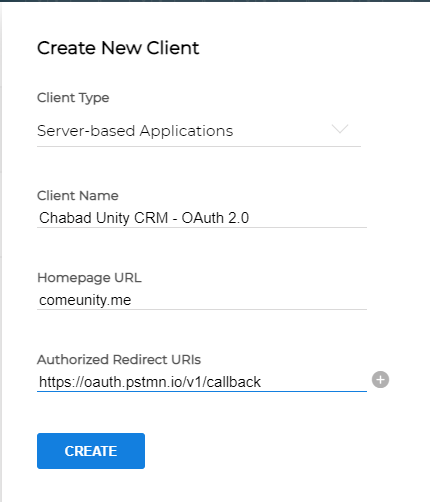Screen dimensions: 430x502
Task: Click the 'Authorized Redirect URIs' label
Action: coord(119,360)
